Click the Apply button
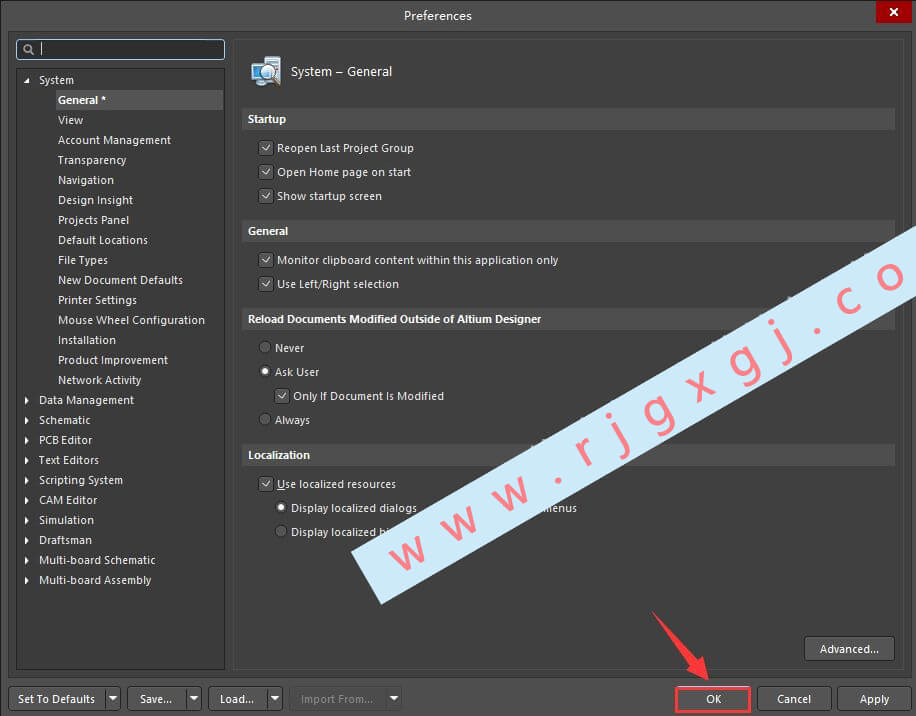Image resolution: width=916 pixels, height=716 pixels. click(874, 699)
